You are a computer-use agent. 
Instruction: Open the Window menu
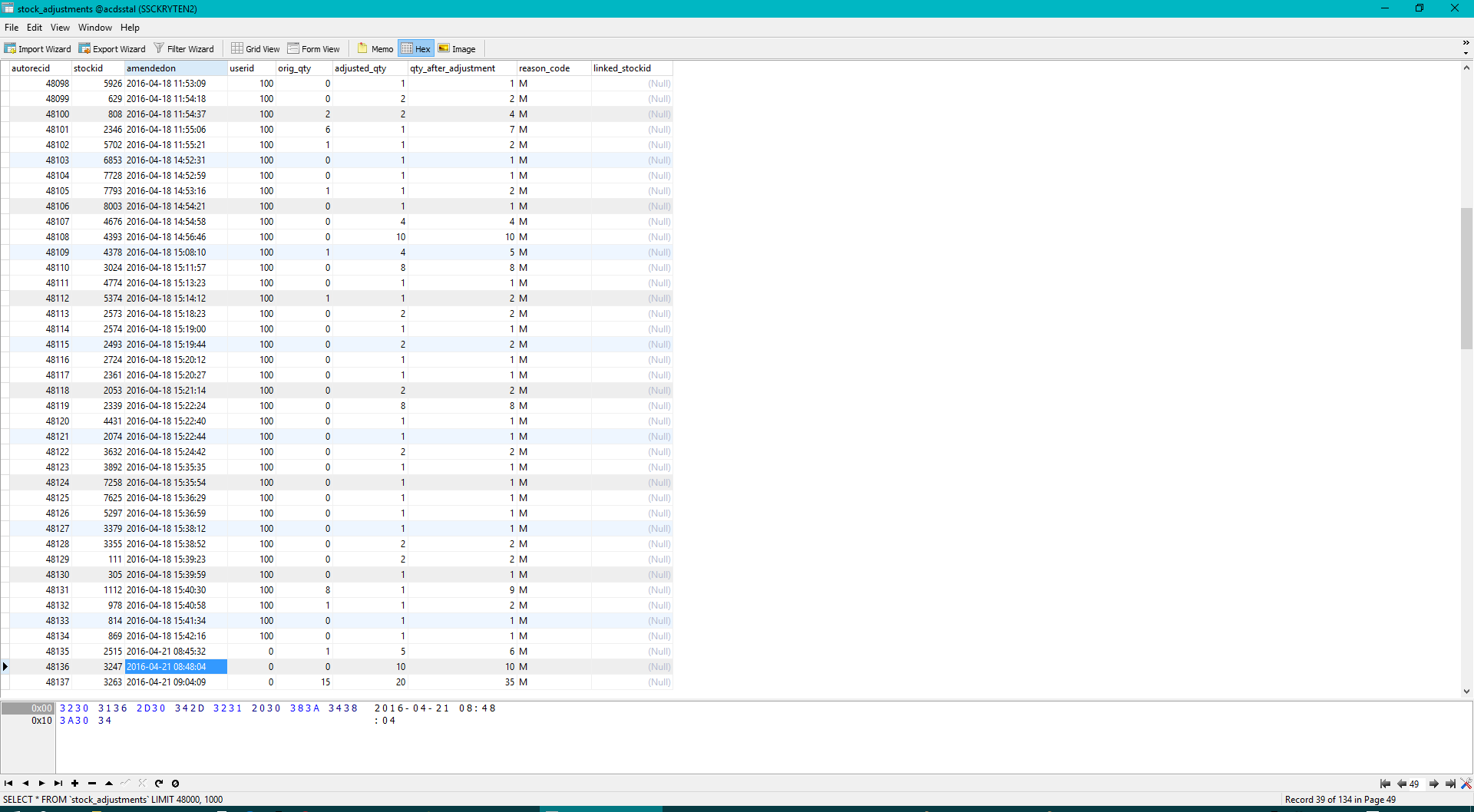coord(94,28)
